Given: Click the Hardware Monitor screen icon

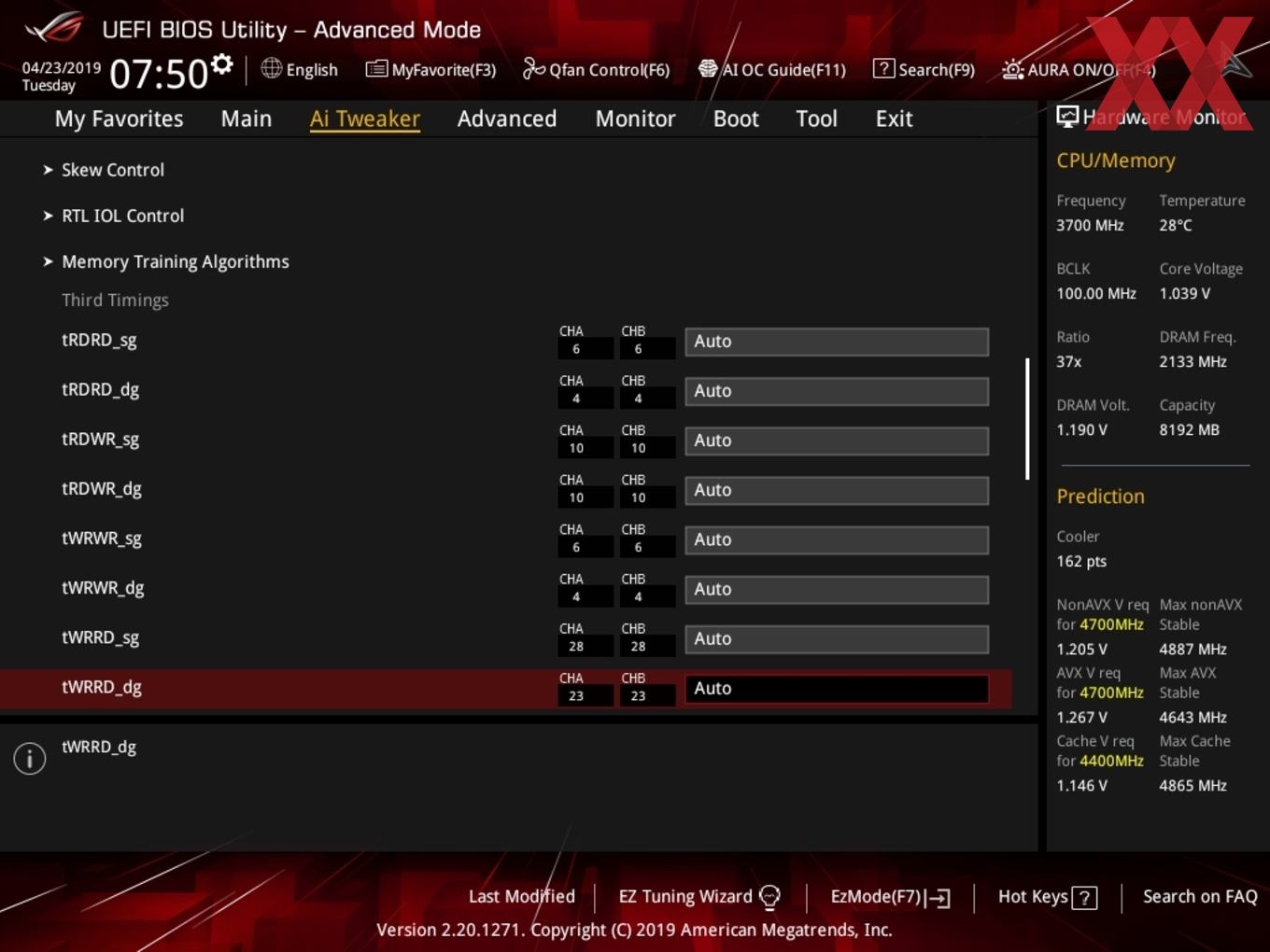Looking at the screenshot, I should 1066,117.
